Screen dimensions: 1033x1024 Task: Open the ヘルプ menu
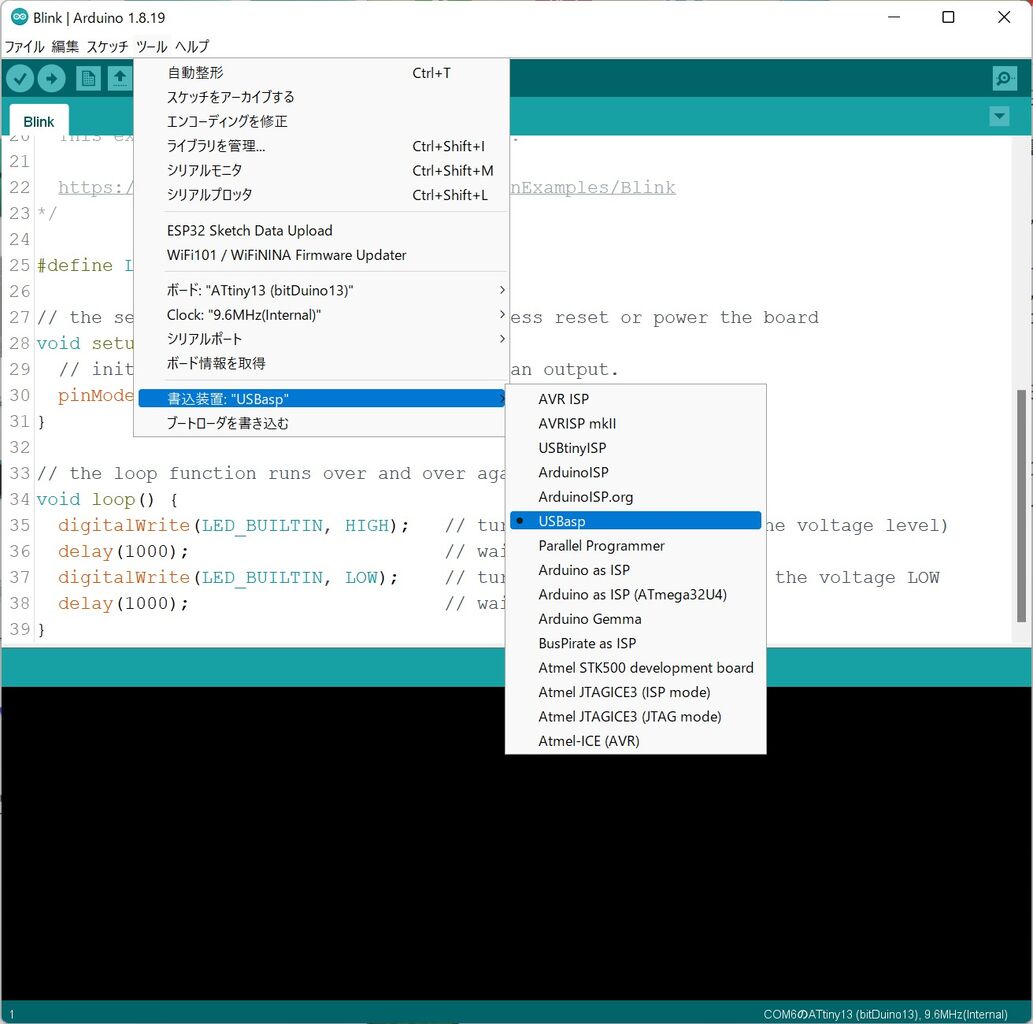[192, 47]
